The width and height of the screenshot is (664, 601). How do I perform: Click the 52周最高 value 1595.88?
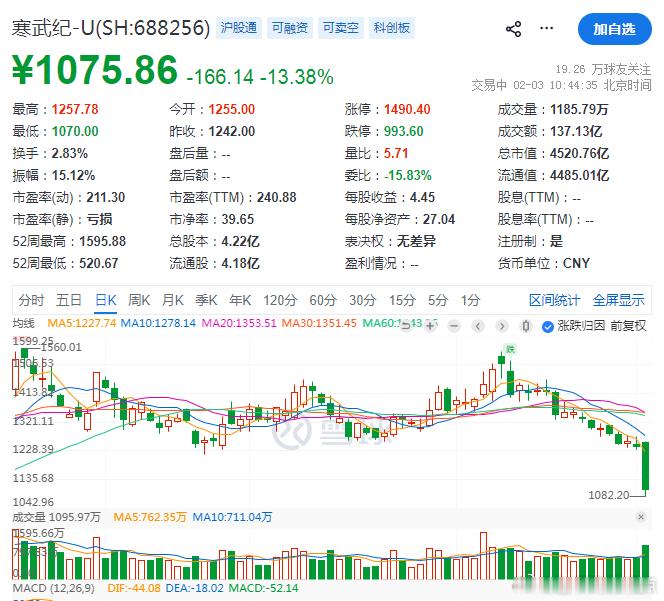tap(103, 241)
